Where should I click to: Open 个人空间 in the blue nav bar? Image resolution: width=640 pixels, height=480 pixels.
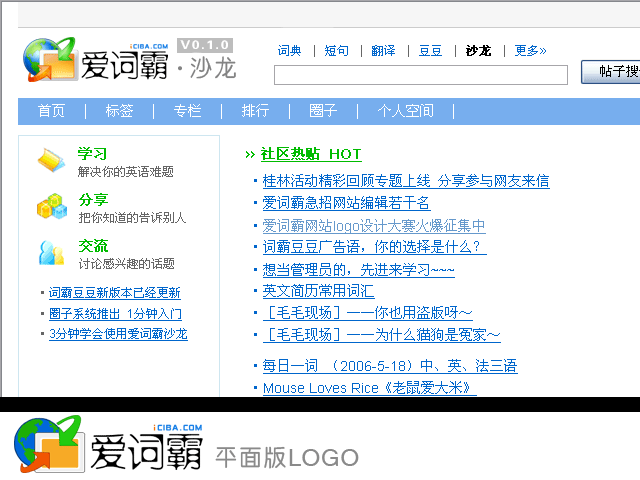point(406,111)
